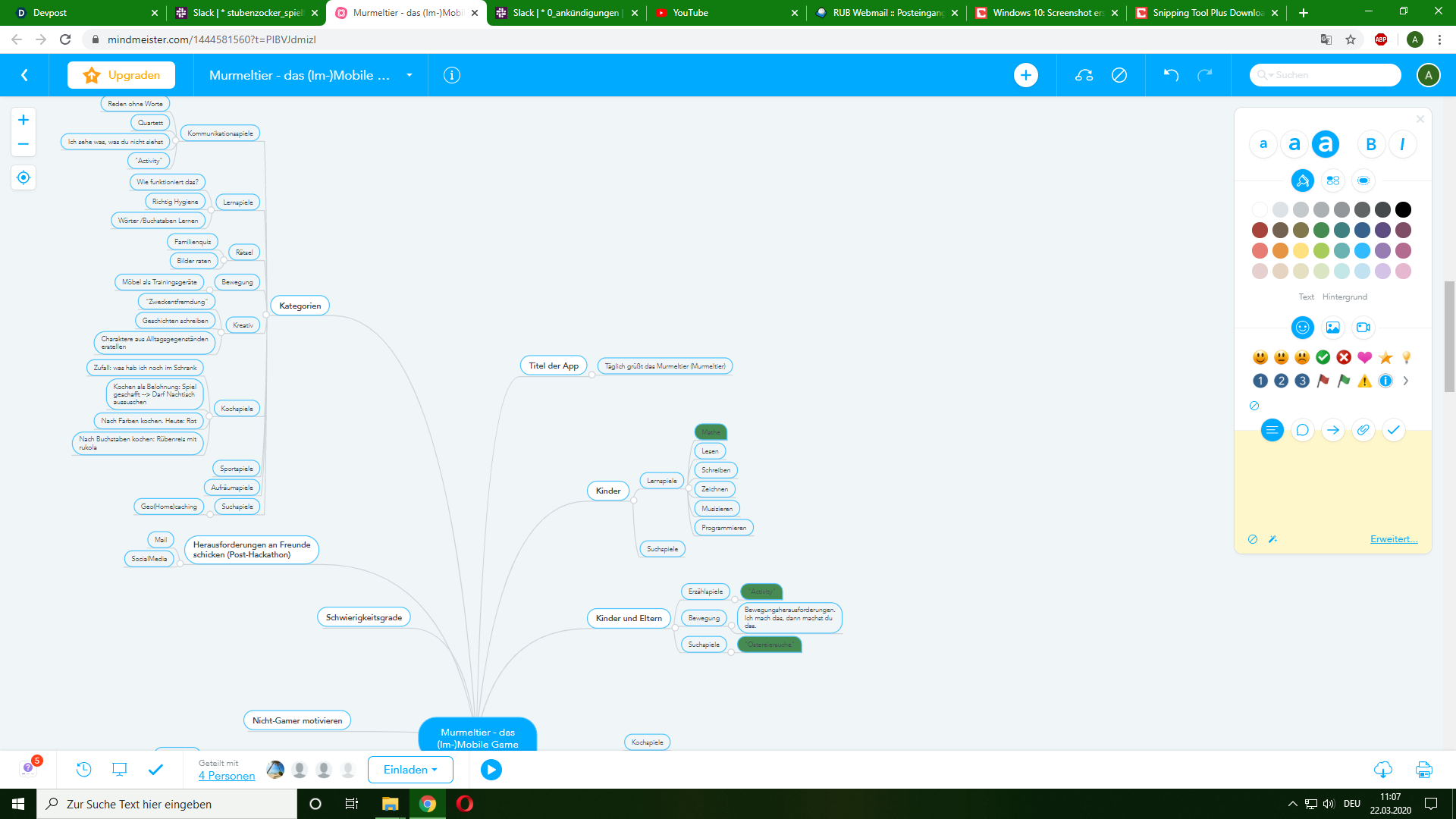
Task: Click the history clock icon
Action: [83, 770]
